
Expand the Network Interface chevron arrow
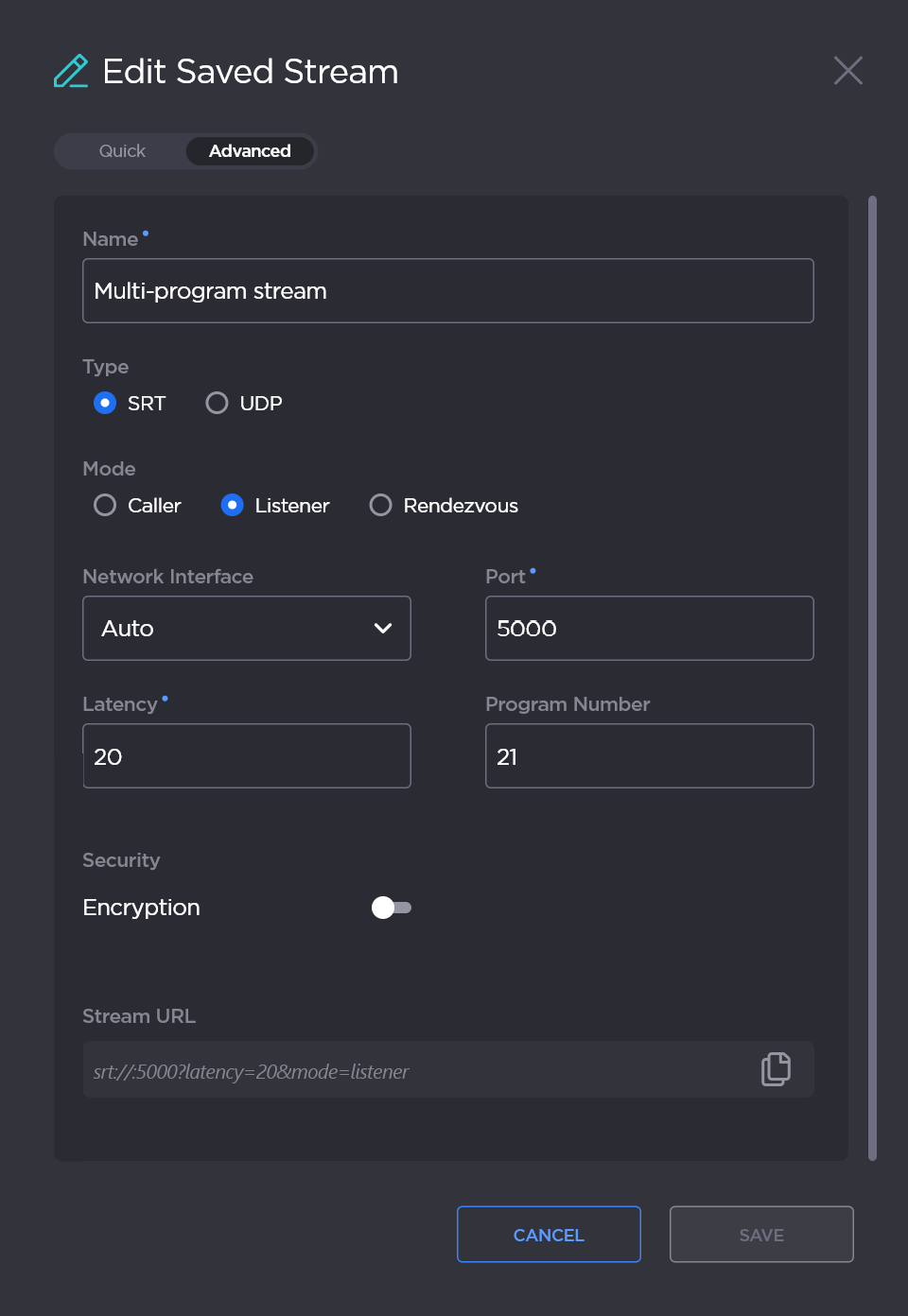point(383,629)
